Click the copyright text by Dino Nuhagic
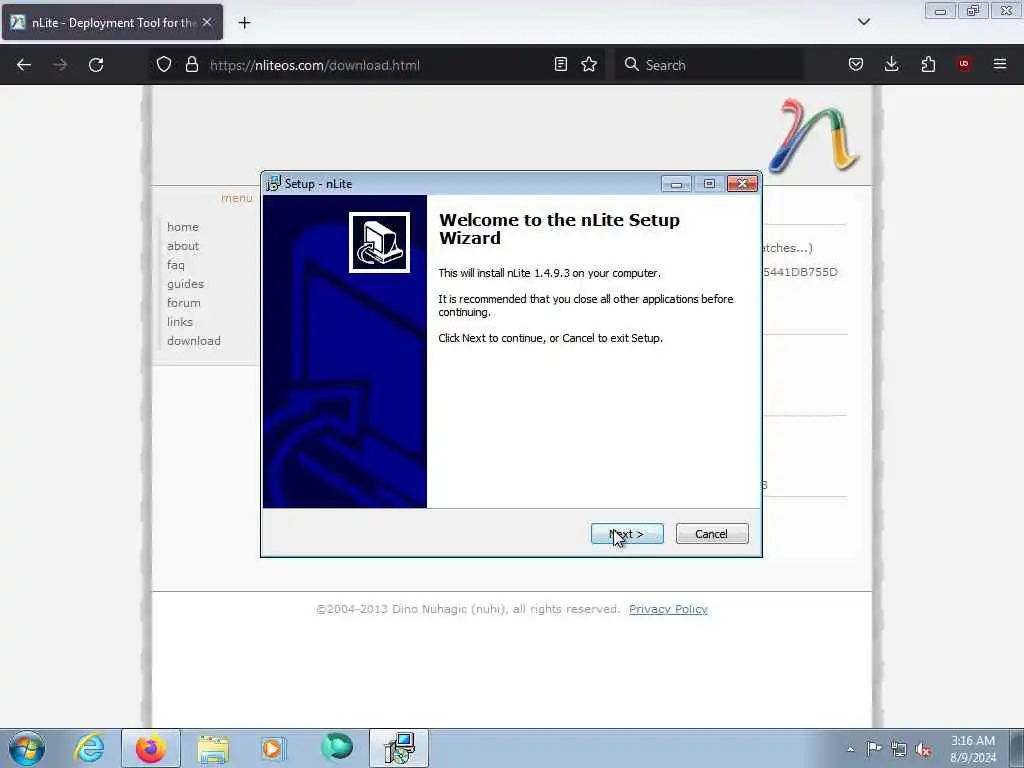Viewport: 1024px width, 768px height. pos(468,609)
